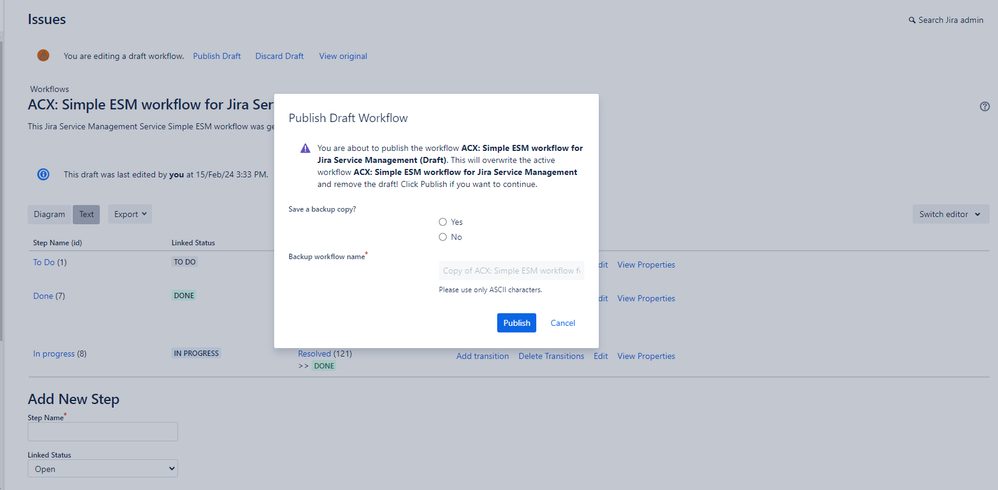Open the Linked Status Open dropdown

point(102,469)
